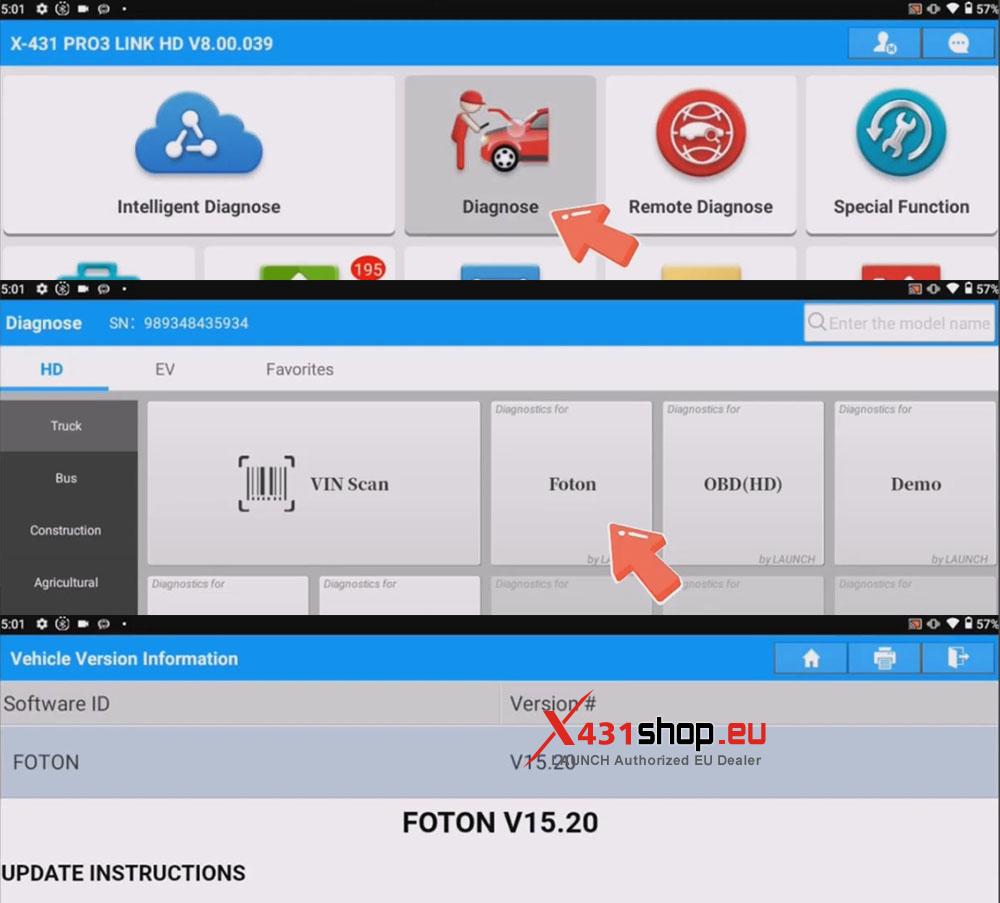Open the Diagnose mechanic tile
The height and width of the screenshot is (903, 1000).
click(x=500, y=154)
